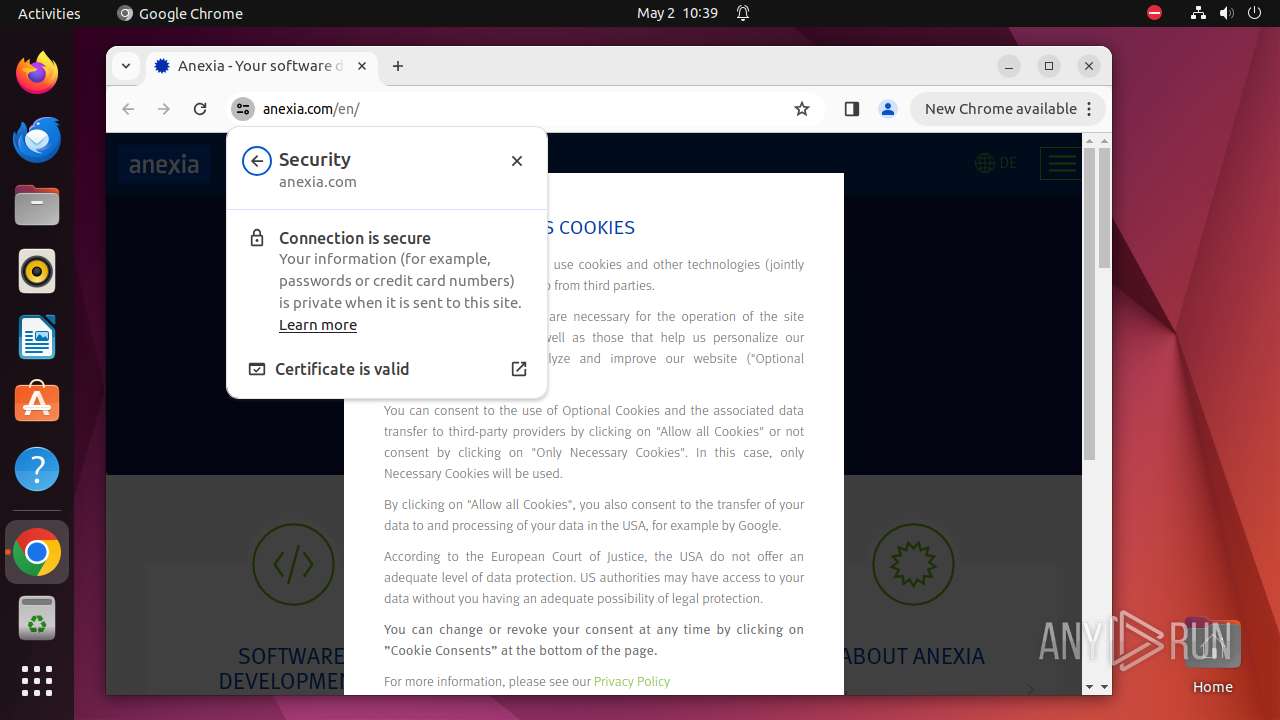Screen dimensions: 1280x720
Task: Open Help from the dock
Action: click(37, 469)
